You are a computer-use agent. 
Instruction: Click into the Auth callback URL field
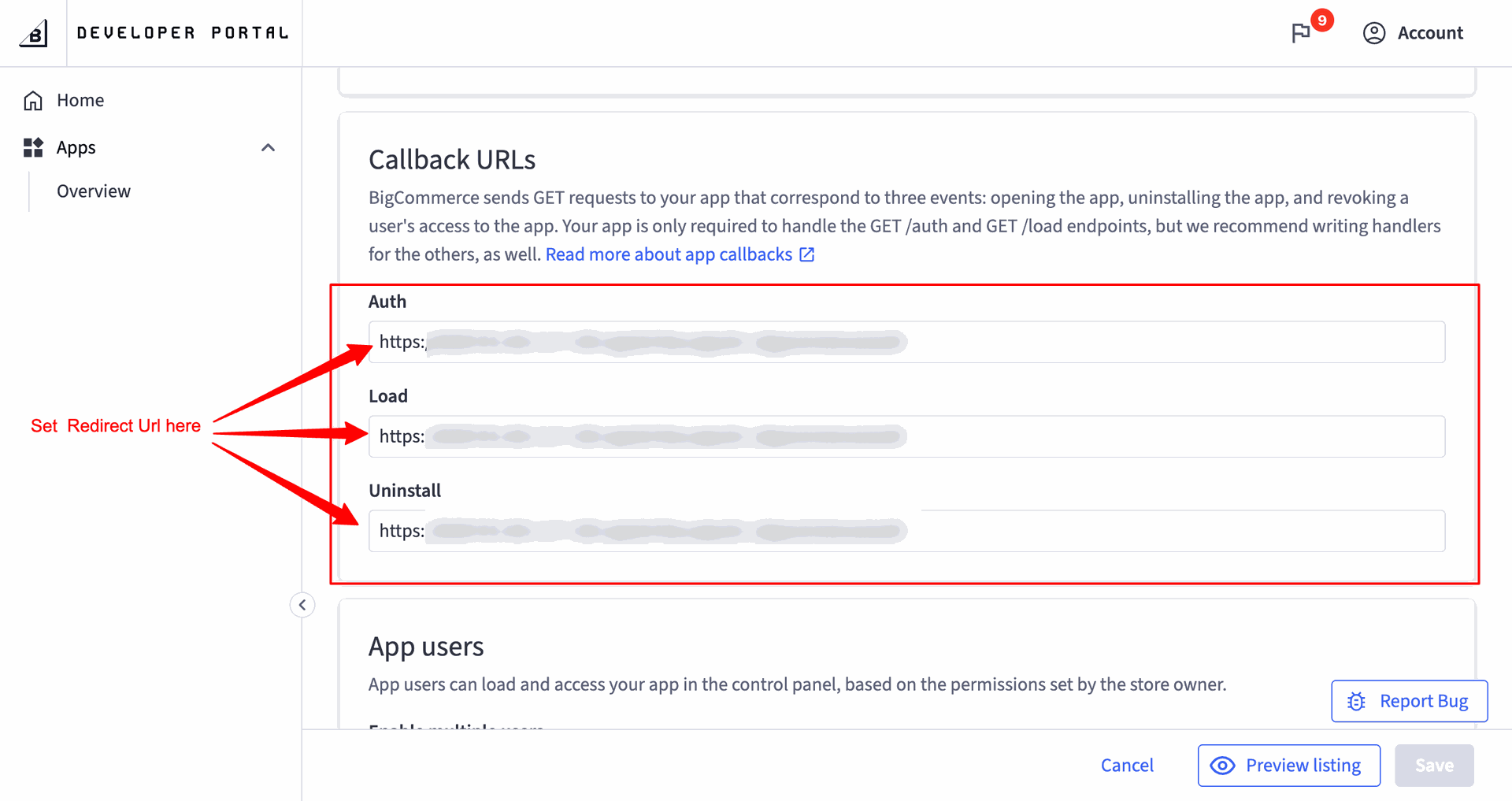tap(907, 342)
